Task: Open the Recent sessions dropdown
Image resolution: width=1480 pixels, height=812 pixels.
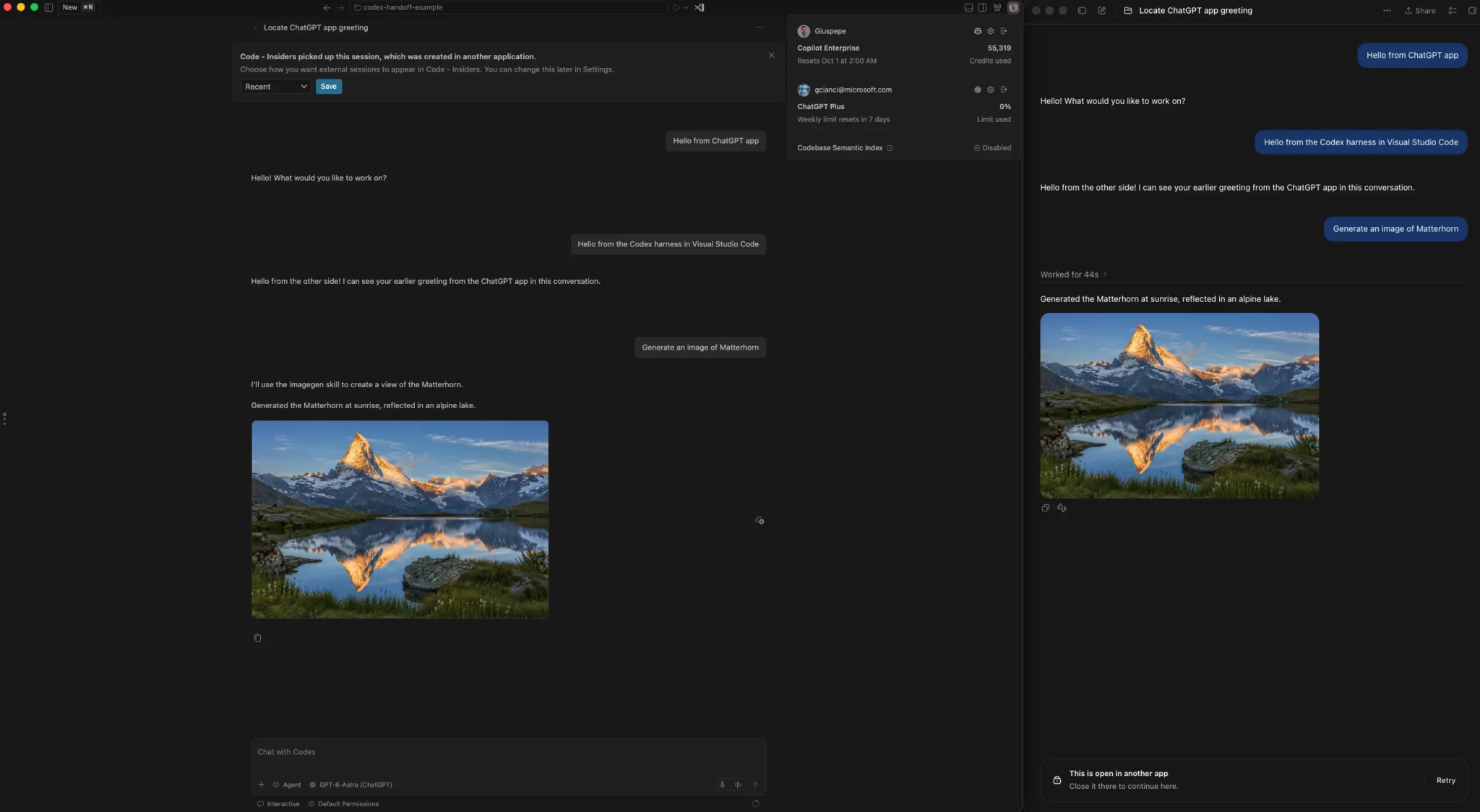Action: (x=275, y=87)
